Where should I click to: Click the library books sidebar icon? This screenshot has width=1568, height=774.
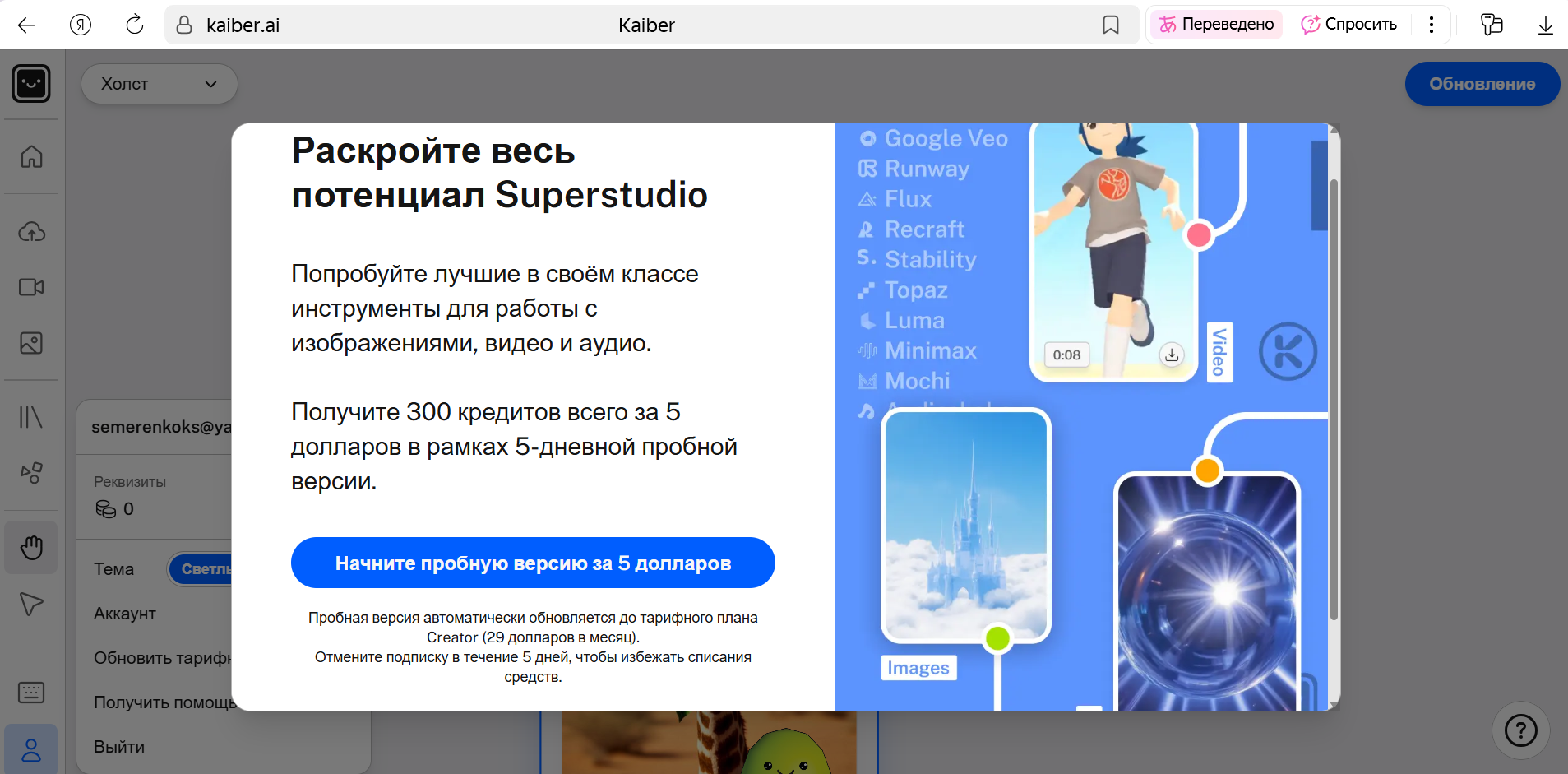coord(31,417)
